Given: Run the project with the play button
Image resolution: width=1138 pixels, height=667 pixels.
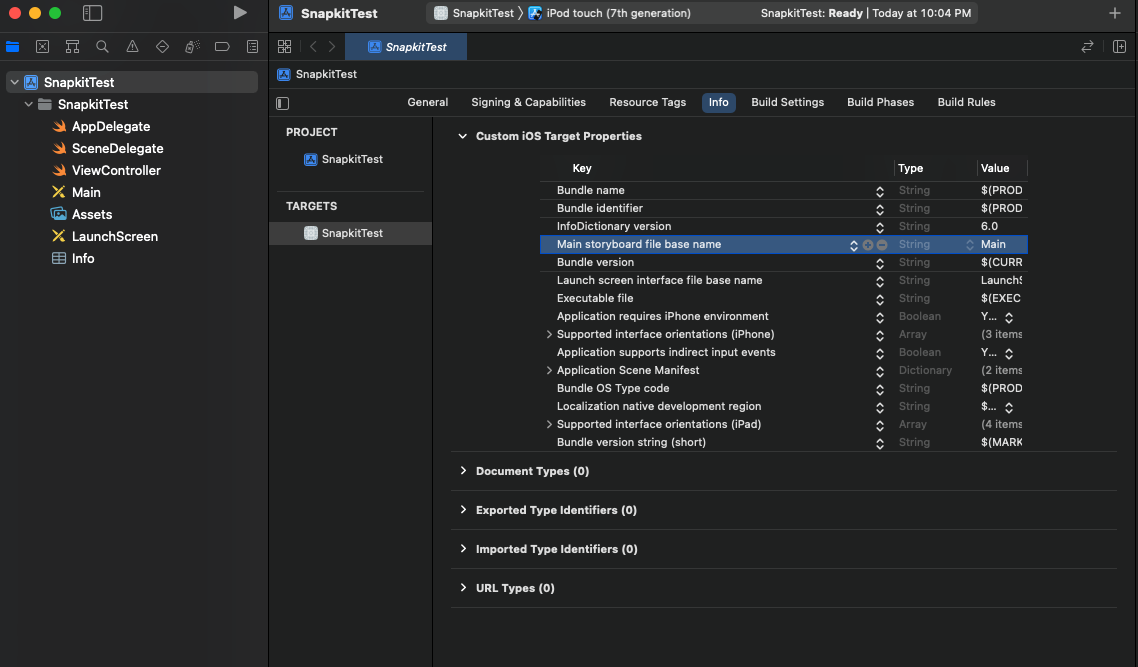Looking at the screenshot, I should [240, 13].
